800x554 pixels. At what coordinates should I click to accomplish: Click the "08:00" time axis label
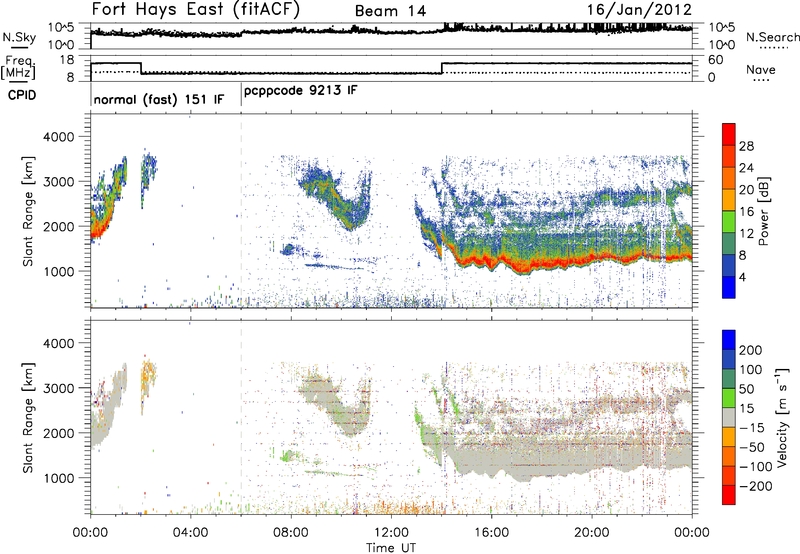point(291,533)
